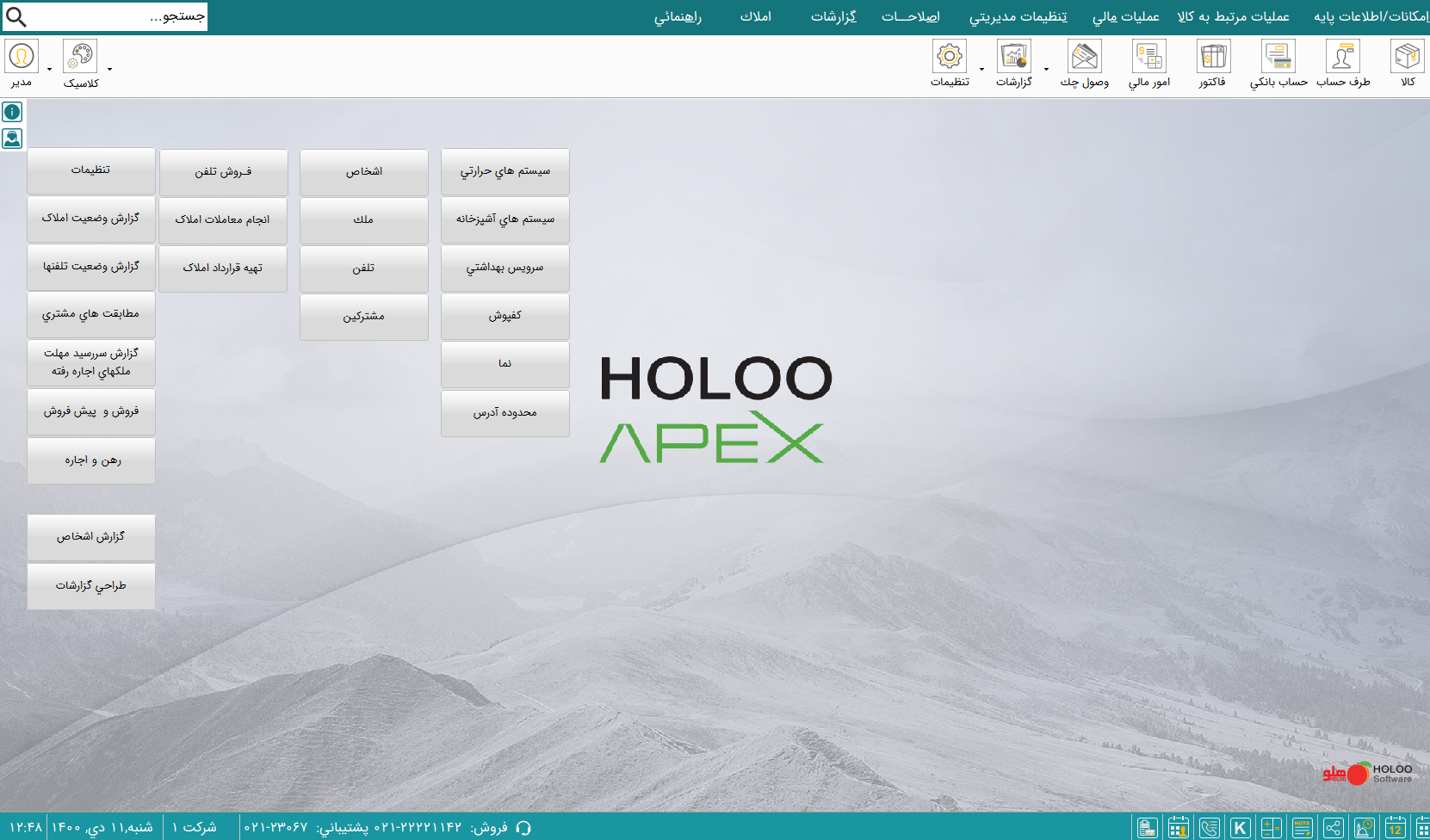Click the مطابقت هاي مشتري button
This screenshot has height=840, width=1430.
[91, 314]
